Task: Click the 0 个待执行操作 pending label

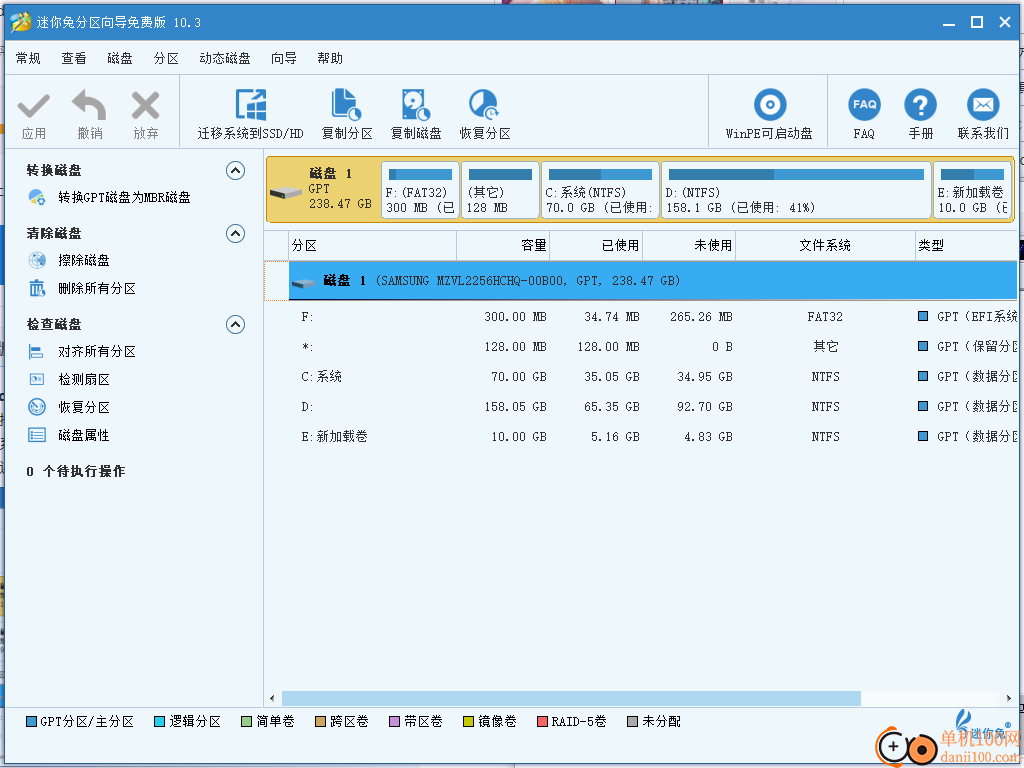Action: [x=76, y=472]
